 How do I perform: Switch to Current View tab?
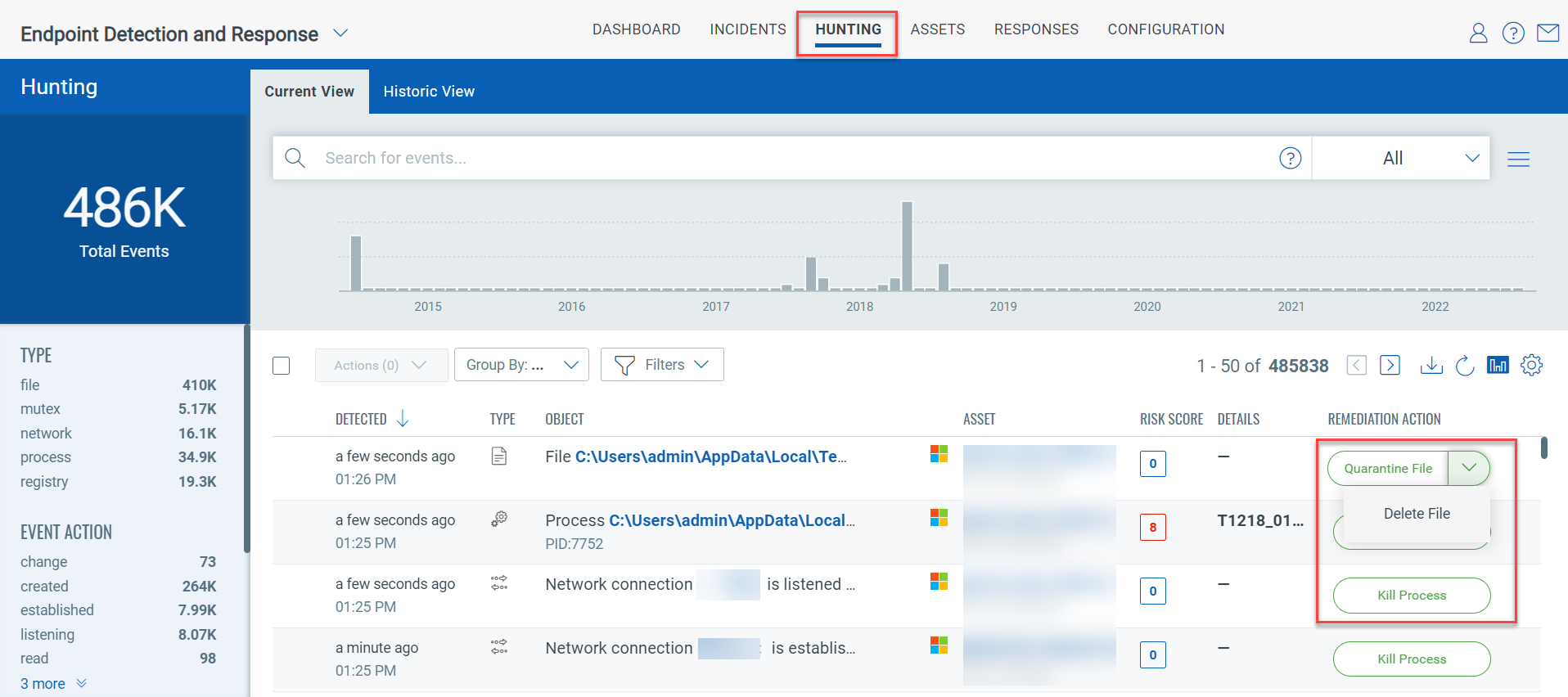tap(309, 92)
